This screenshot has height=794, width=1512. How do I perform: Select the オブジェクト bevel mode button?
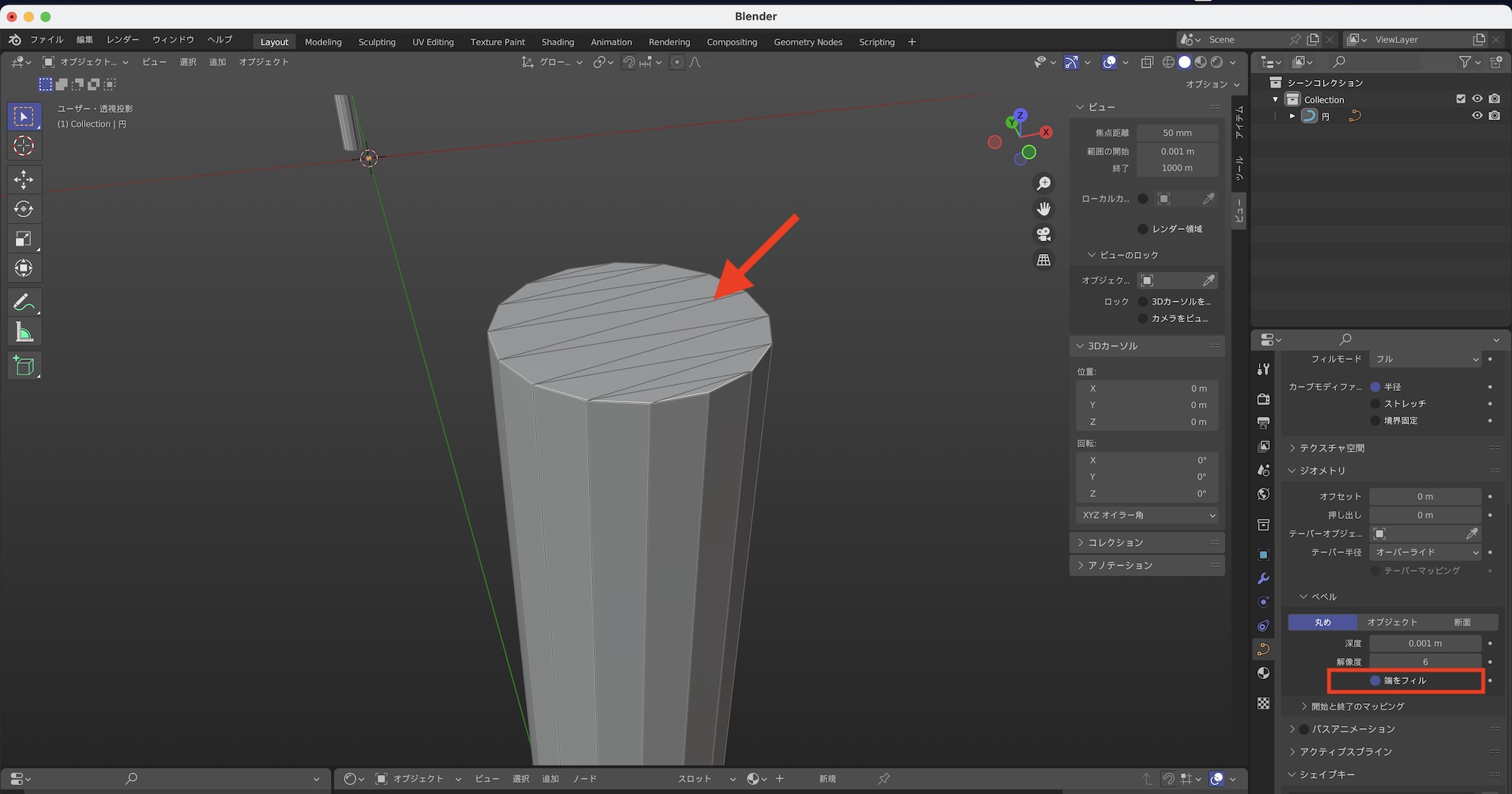[1392, 622]
